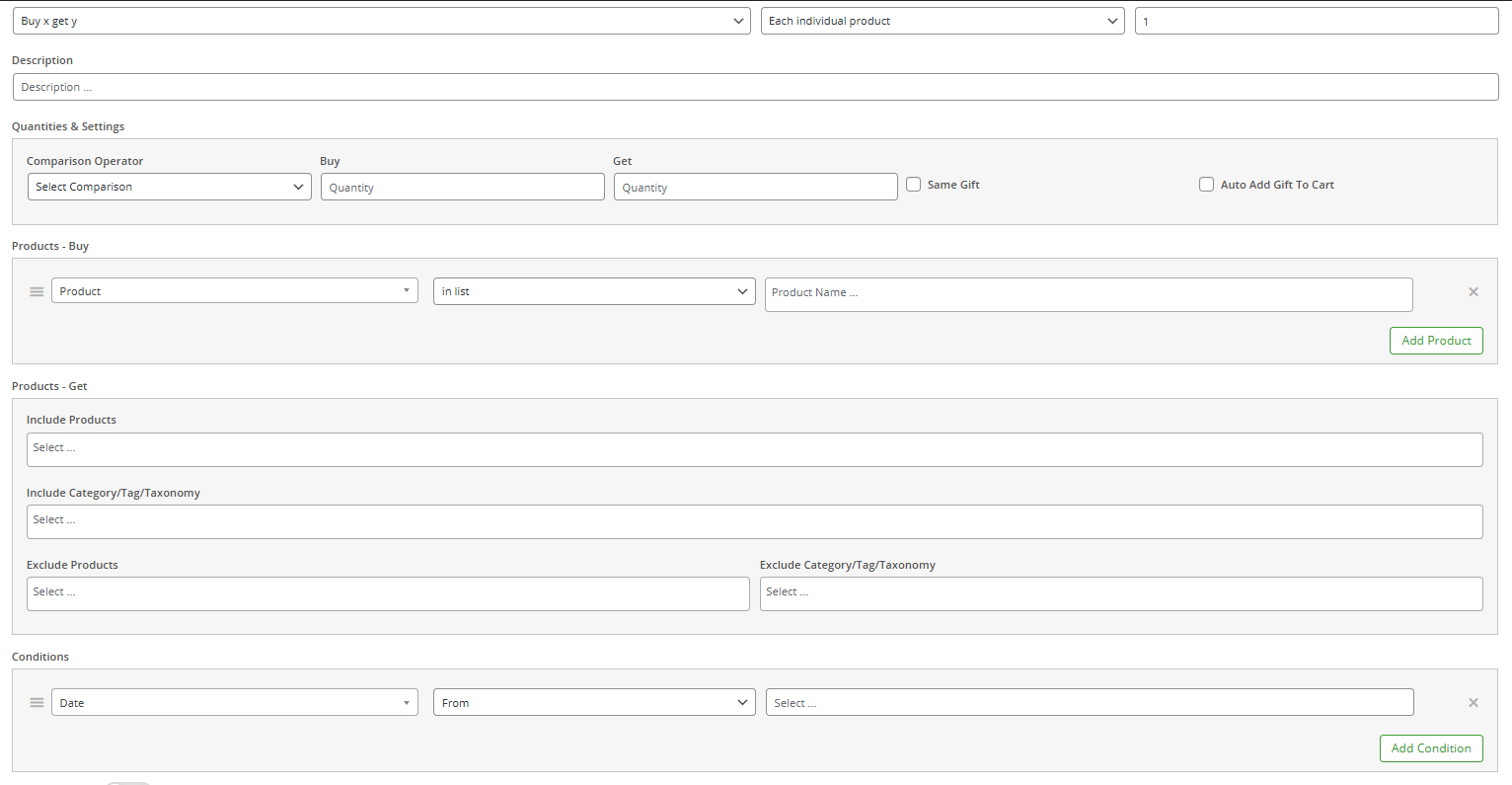Click the Buy Quantity input field
The width and height of the screenshot is (1512, 785).
pyautogui.click(x=462, y=188)
